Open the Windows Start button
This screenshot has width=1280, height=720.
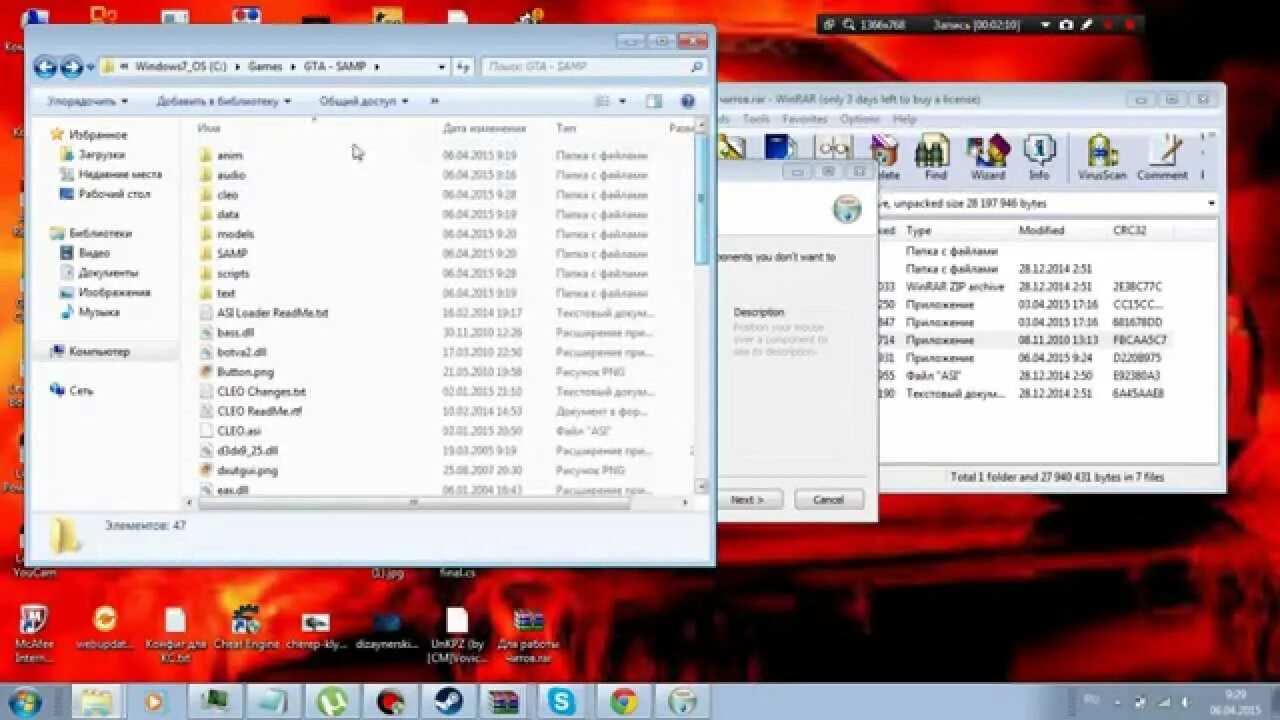click(24, 700)
